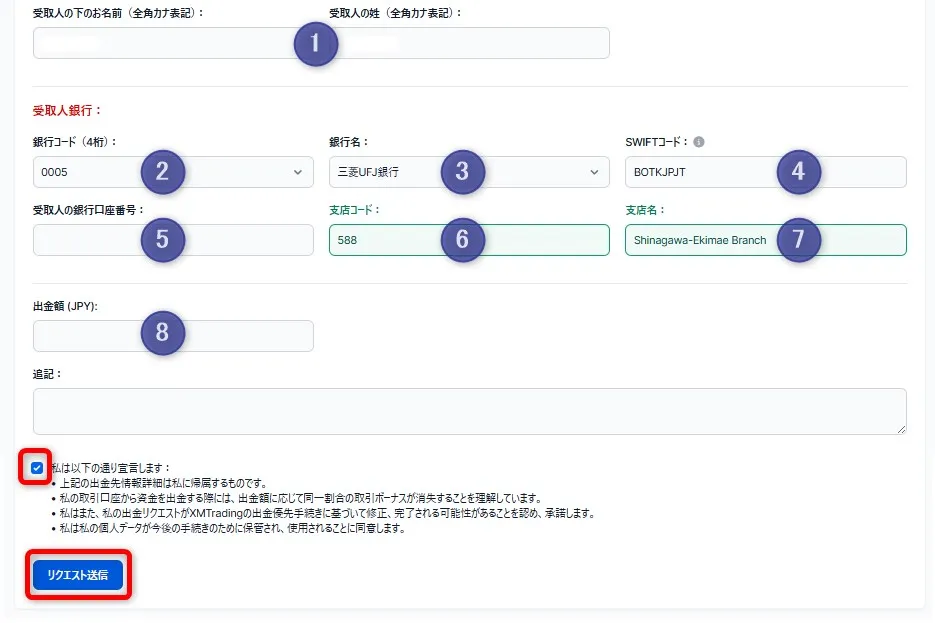Click the 支店名 label text

(x=645, y=210)
